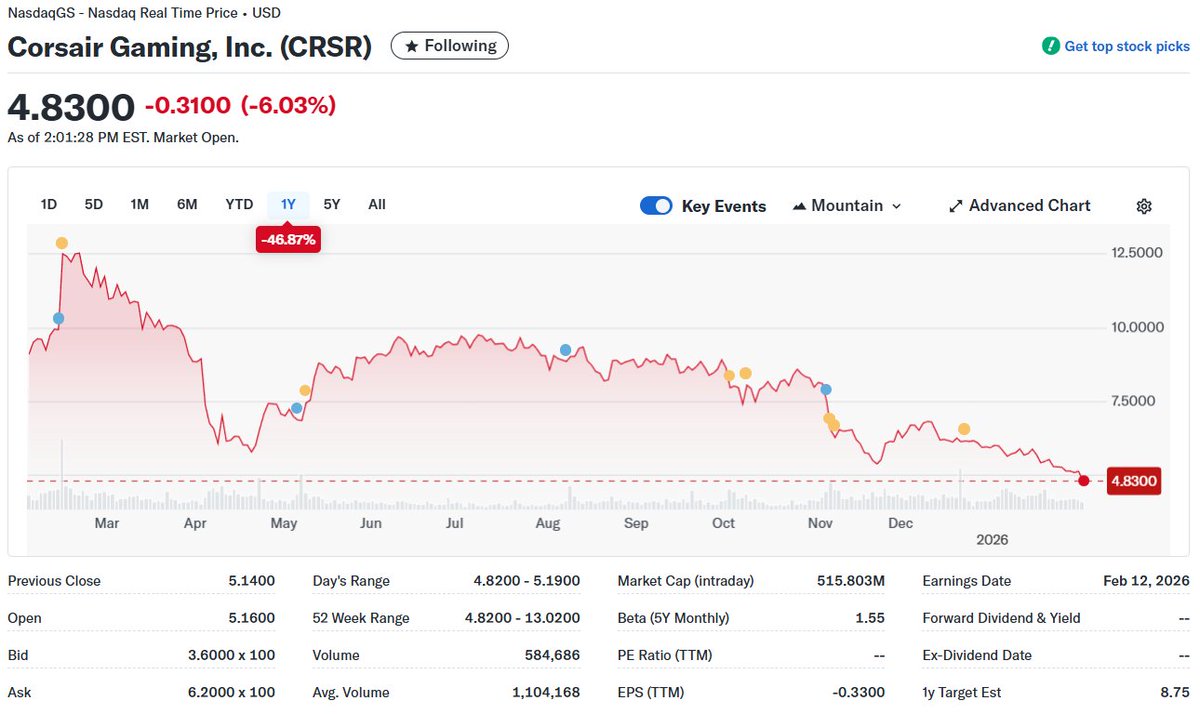Click the Open value 5.1600
The height and width of the screenshot is (714, 1200).
pyautogui.click(x=250, y=618)
